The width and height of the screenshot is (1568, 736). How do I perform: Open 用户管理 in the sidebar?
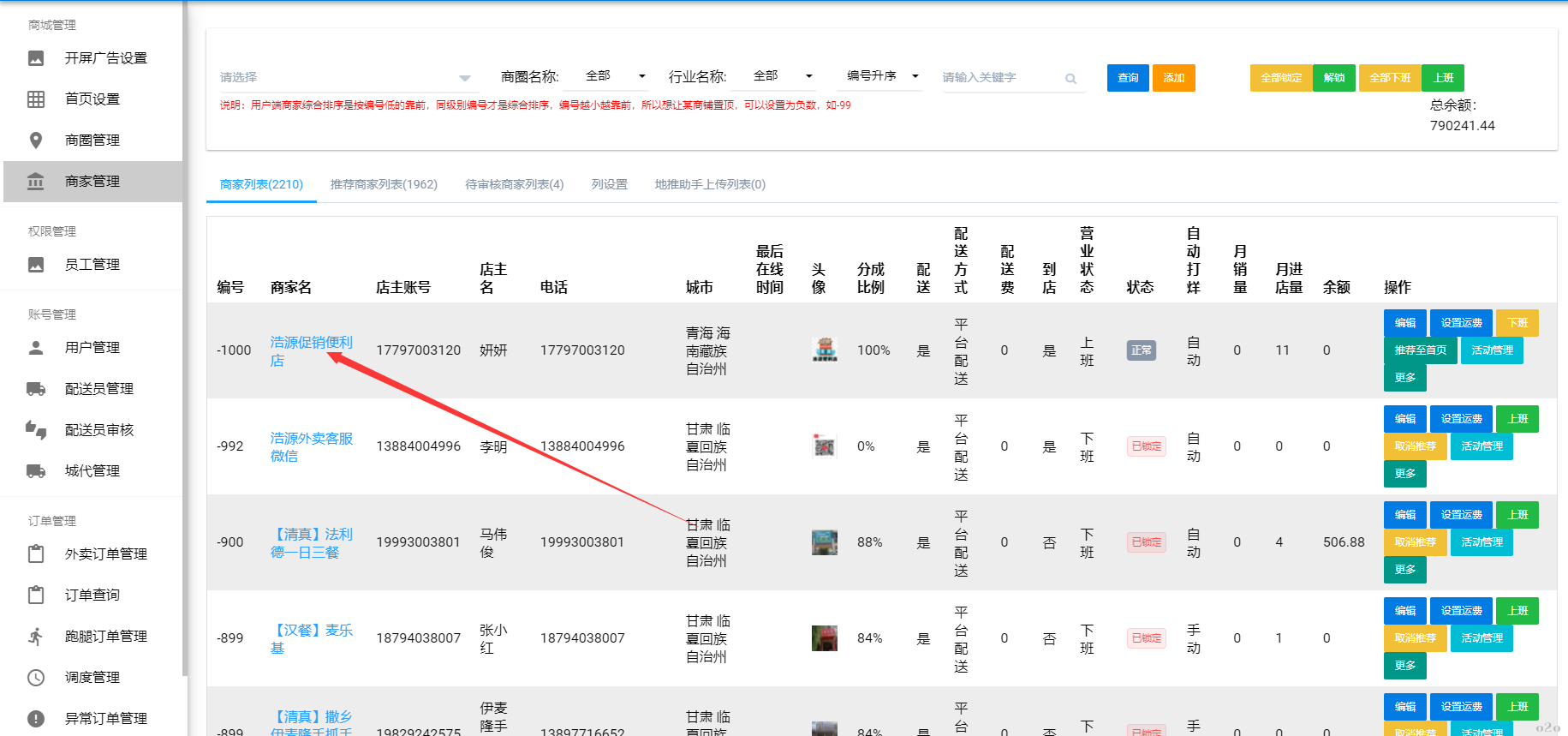click(x=92, y=348)
